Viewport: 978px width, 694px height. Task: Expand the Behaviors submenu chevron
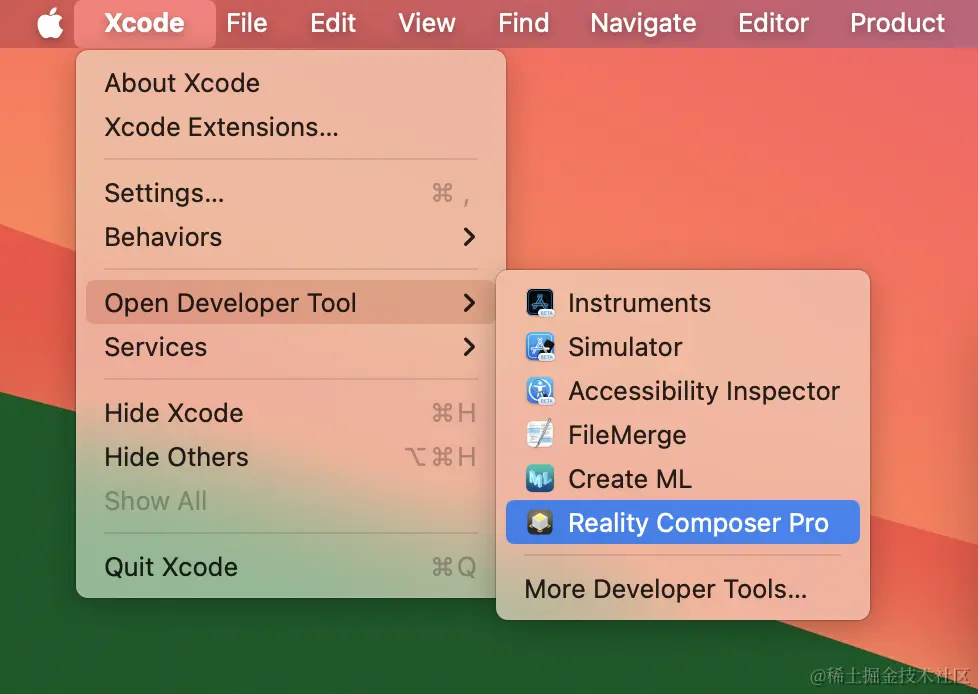click(469, 237)
